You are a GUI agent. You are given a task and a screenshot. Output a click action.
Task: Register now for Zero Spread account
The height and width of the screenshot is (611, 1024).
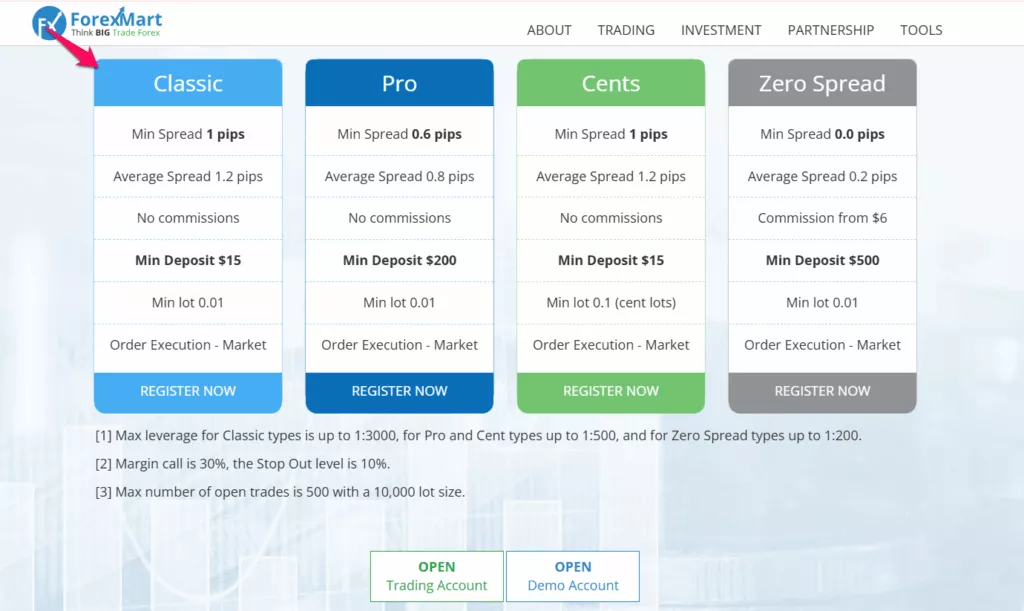(823, 392)
